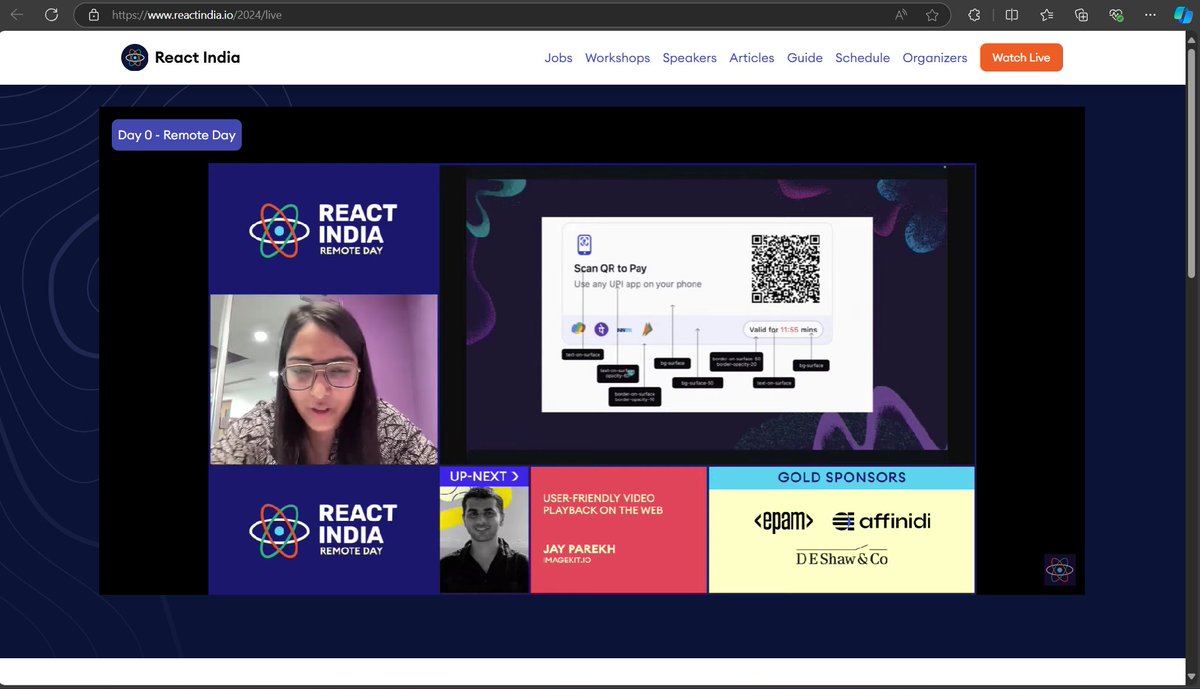Go to React India home title
The image size is (1200, 689).
coord(197,58)
